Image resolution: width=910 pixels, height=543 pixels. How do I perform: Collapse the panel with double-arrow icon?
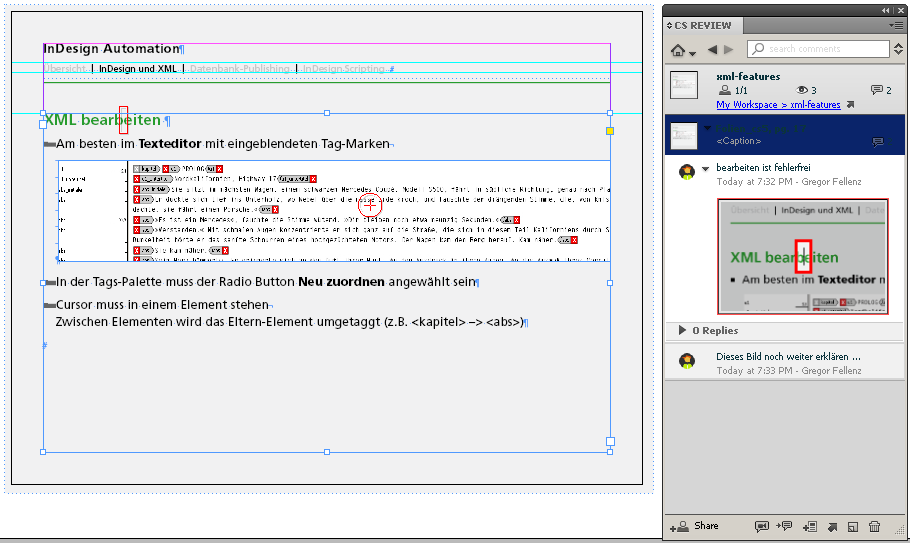coord(886,10)
